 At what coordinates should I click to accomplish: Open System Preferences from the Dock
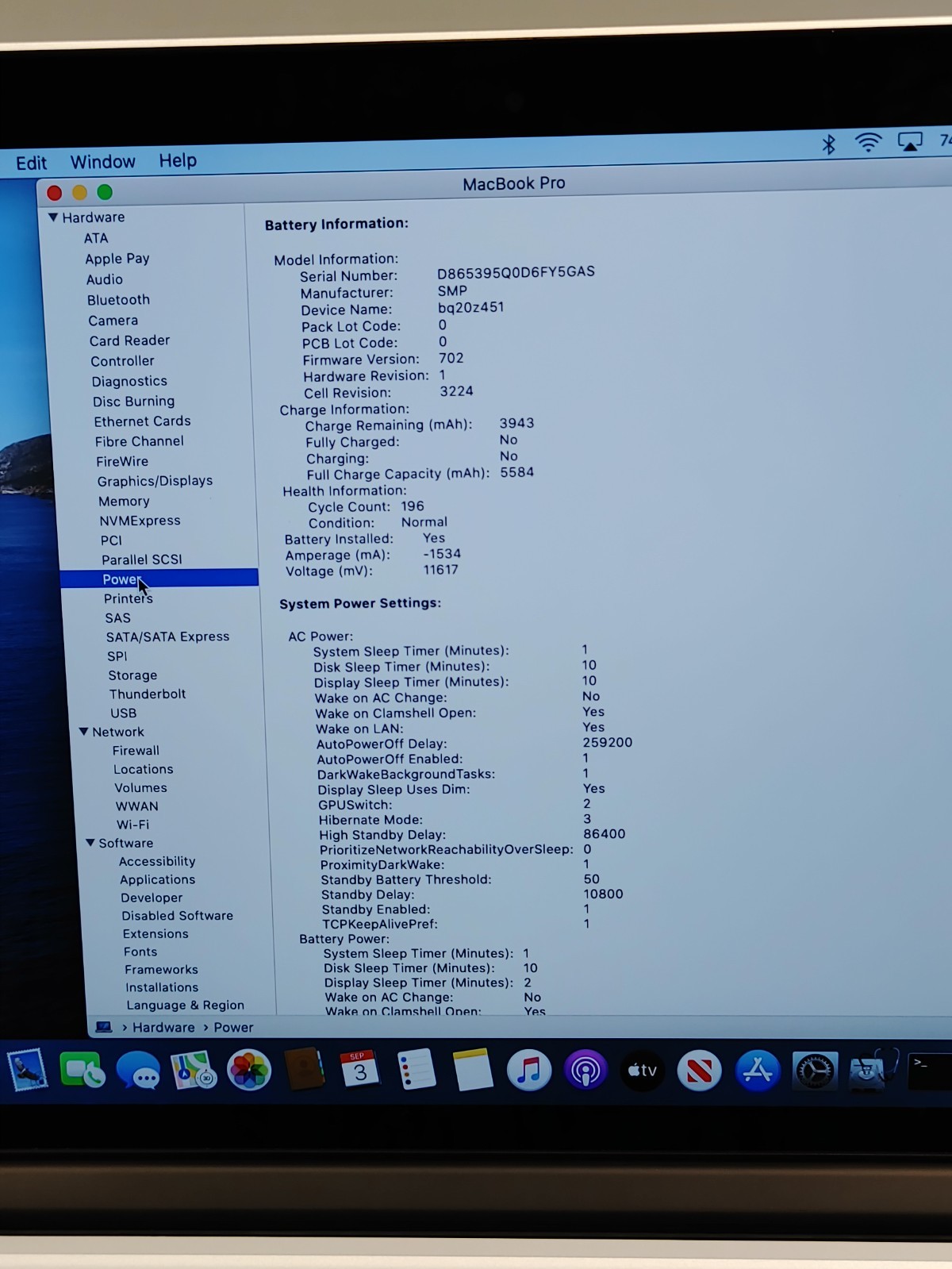tap(816, 1071)
